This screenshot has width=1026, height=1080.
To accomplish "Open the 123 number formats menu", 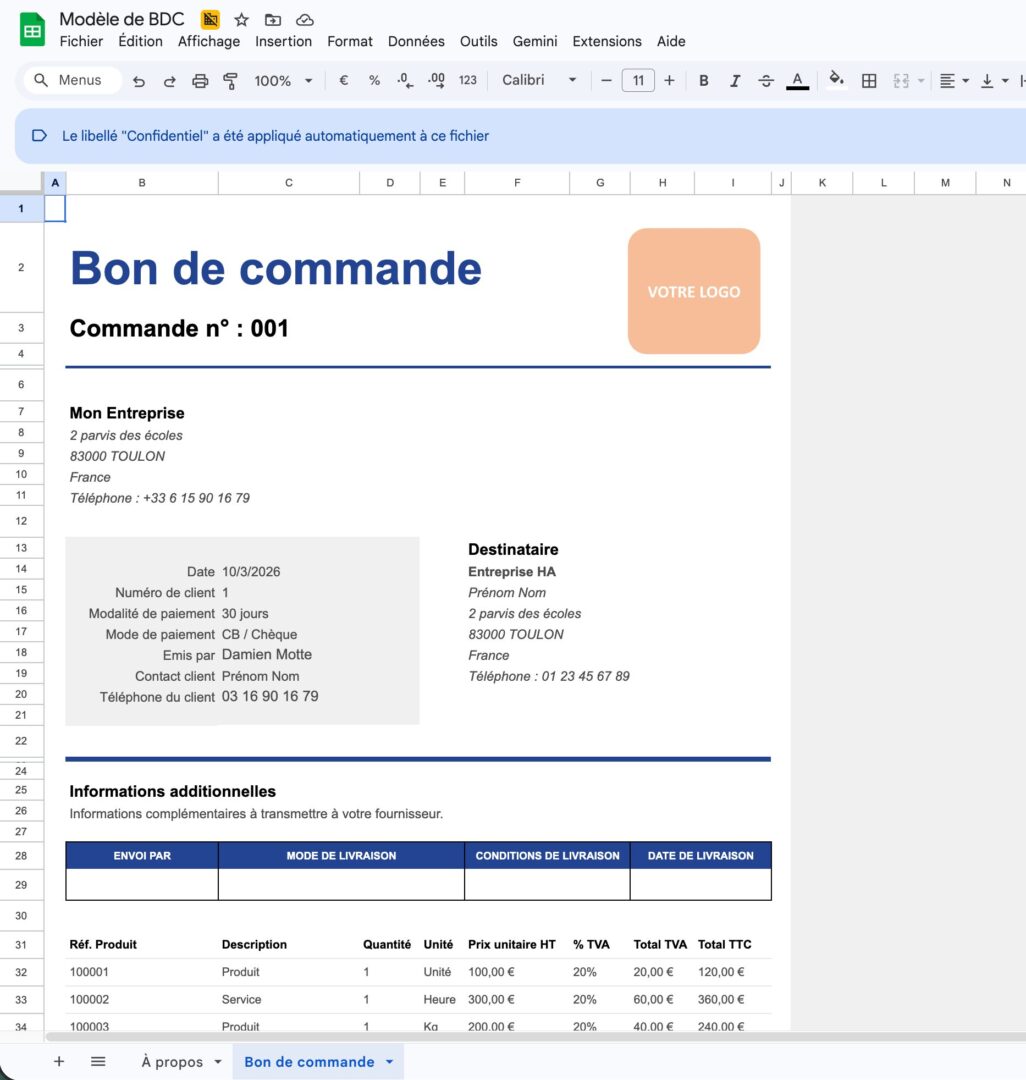I will pyautogui.click(x=468, y=80).
